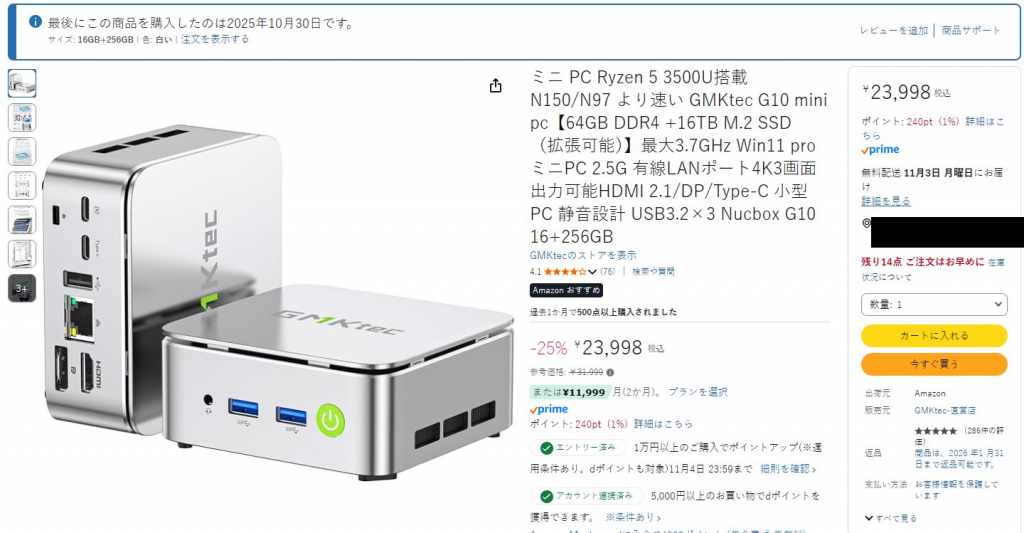Image resolution: width=1024 pixels, height=533 pixels.
Task: Click the location pin icon for delivery
Action: pos(867,223)
